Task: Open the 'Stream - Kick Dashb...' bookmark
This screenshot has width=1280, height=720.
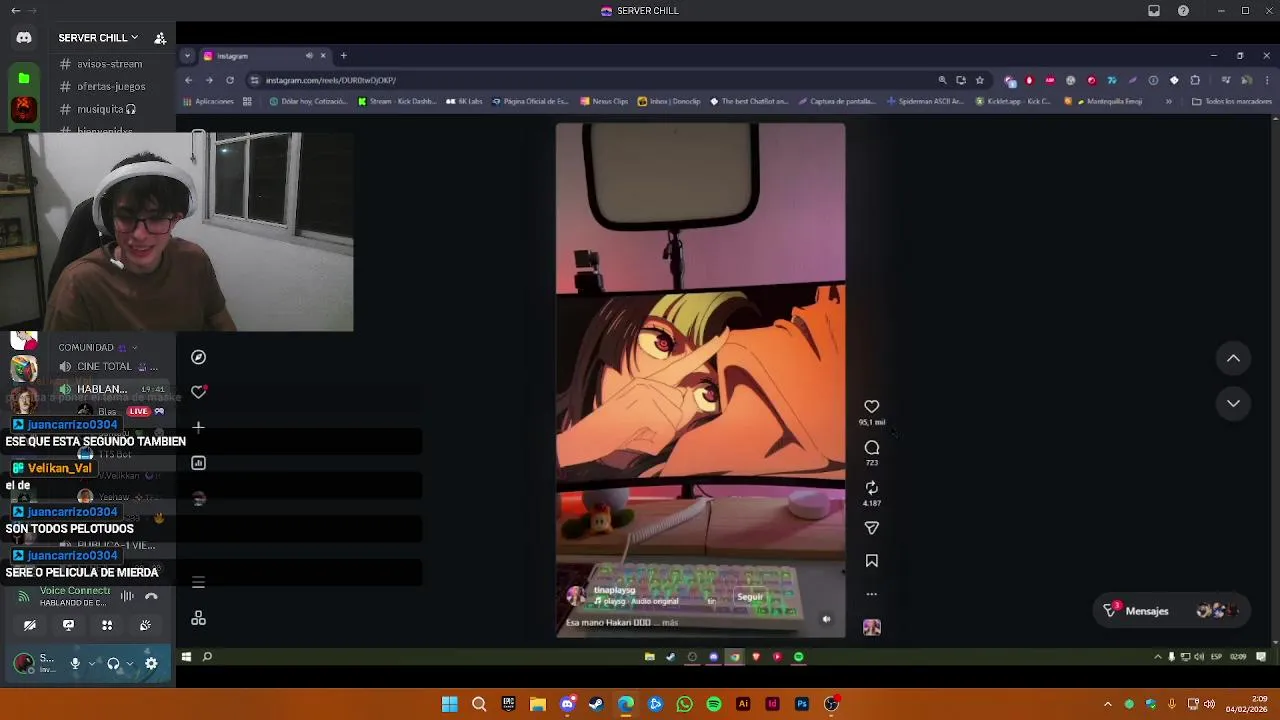Action: (x=397, y=101)
